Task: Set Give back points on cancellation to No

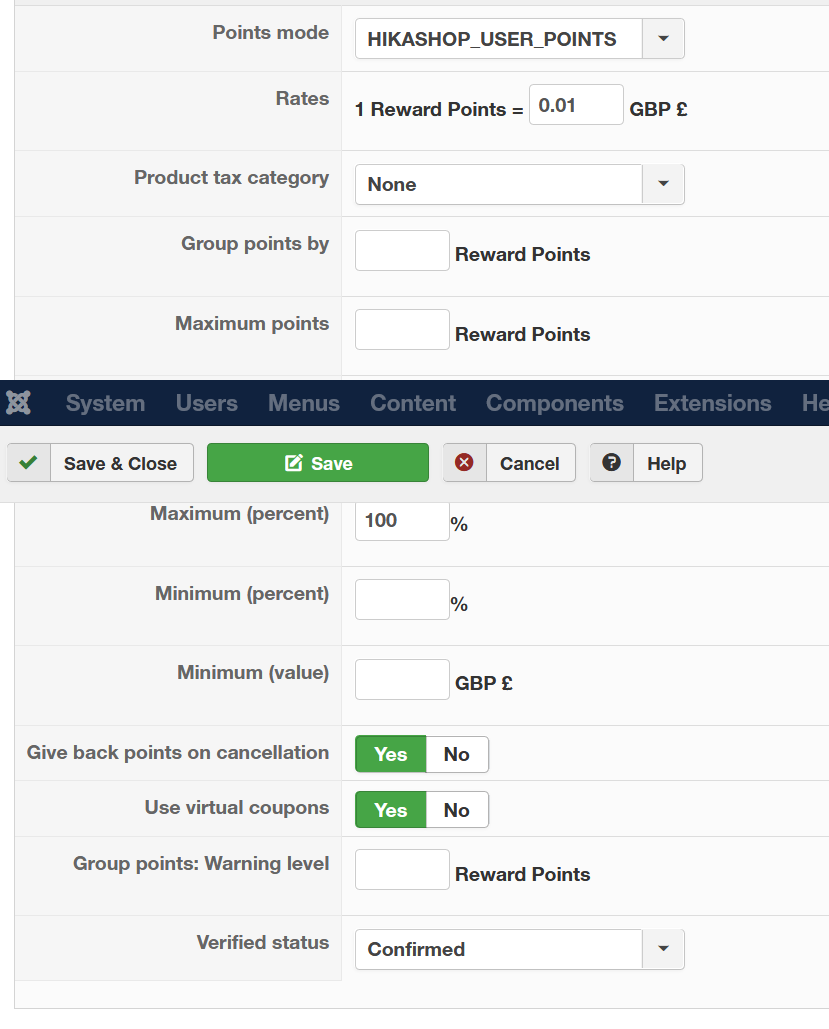Action: pos(457,754)
